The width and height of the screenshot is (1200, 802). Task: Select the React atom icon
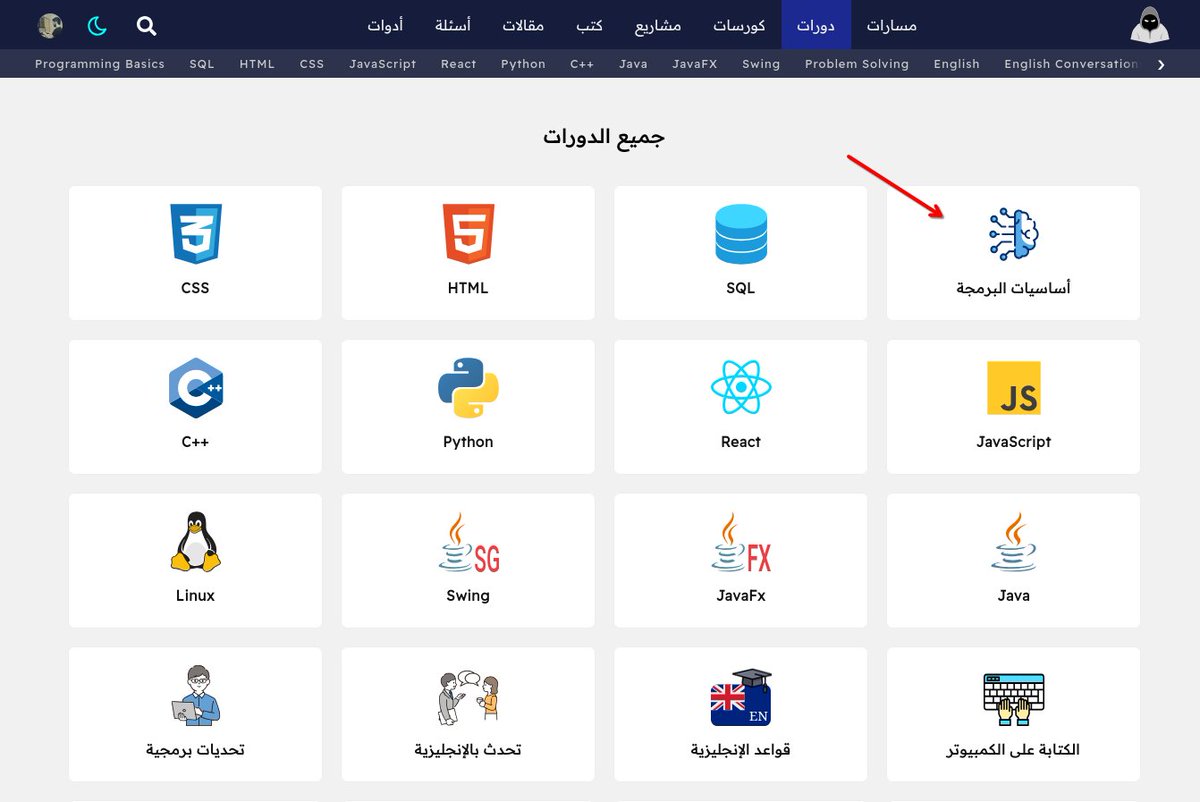point(740,387)
